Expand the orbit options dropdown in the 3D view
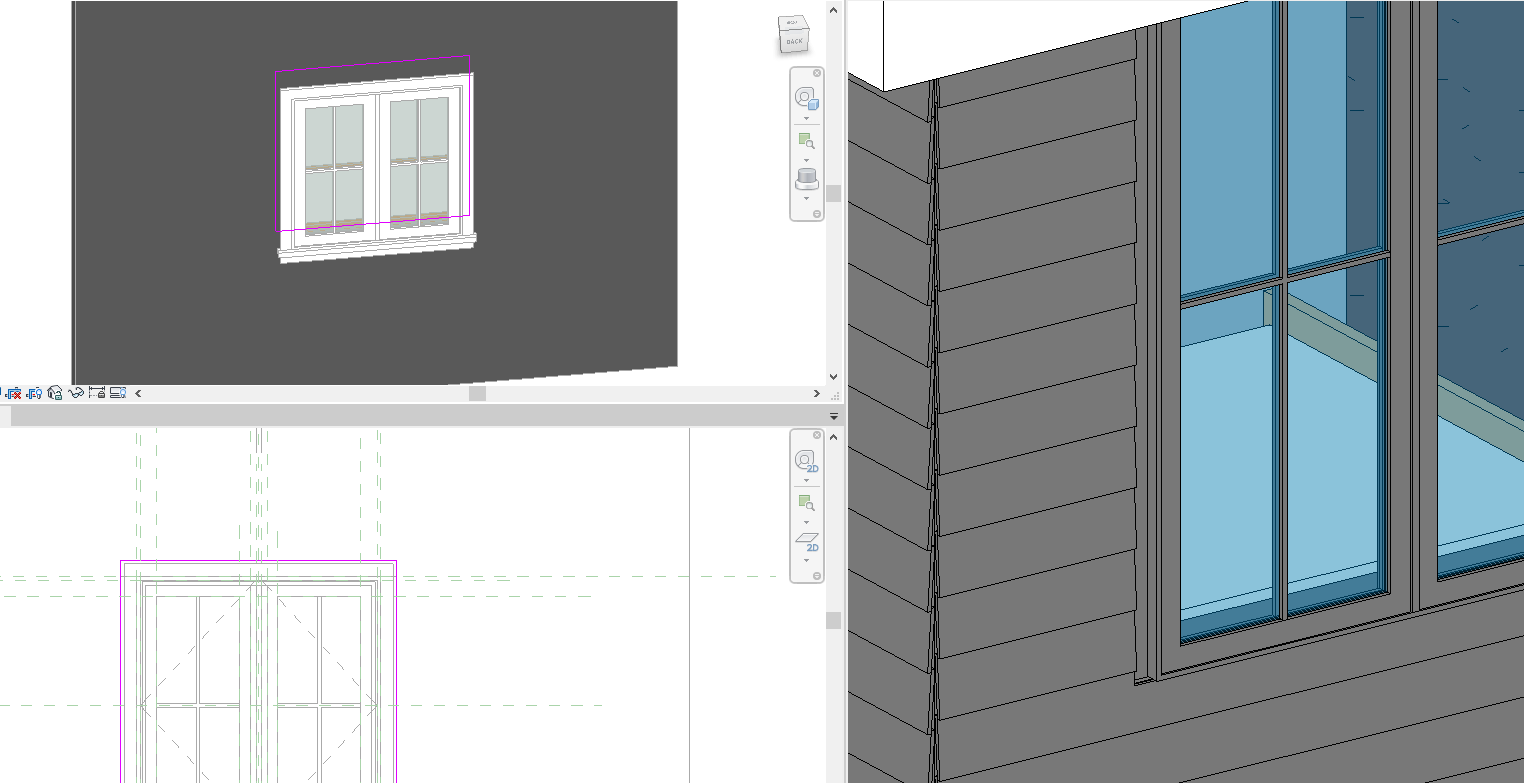1524x783 pixels. (806, 198)
